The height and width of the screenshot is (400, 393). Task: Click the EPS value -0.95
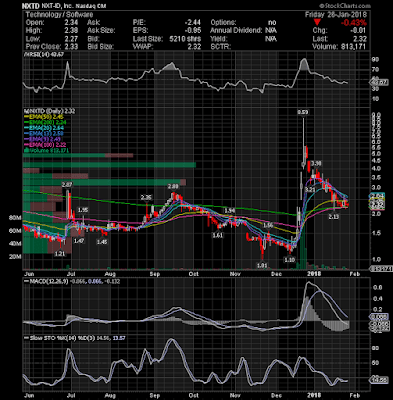(x=193, y=31)
